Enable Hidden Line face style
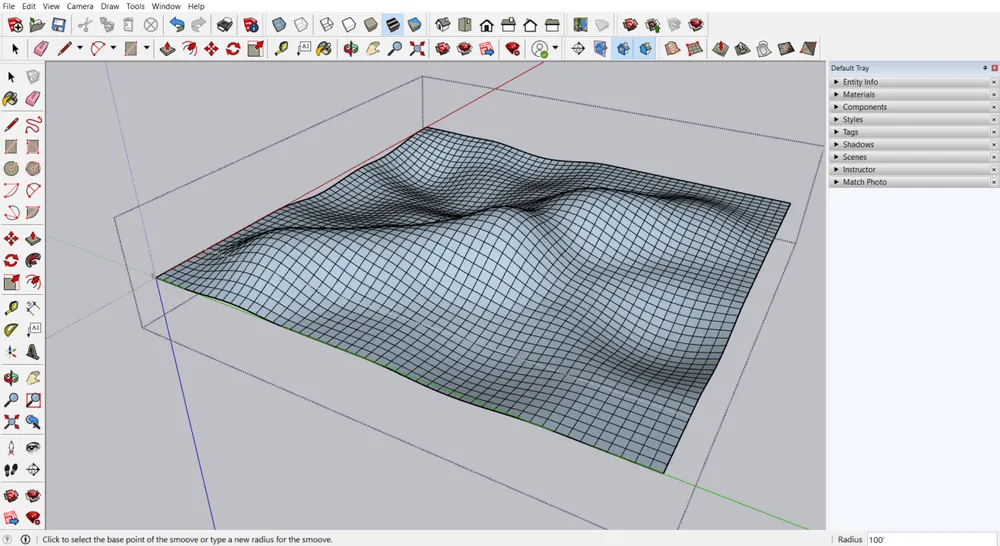Viewport: 1000px width, 546px height. click(x=349, y=25)
